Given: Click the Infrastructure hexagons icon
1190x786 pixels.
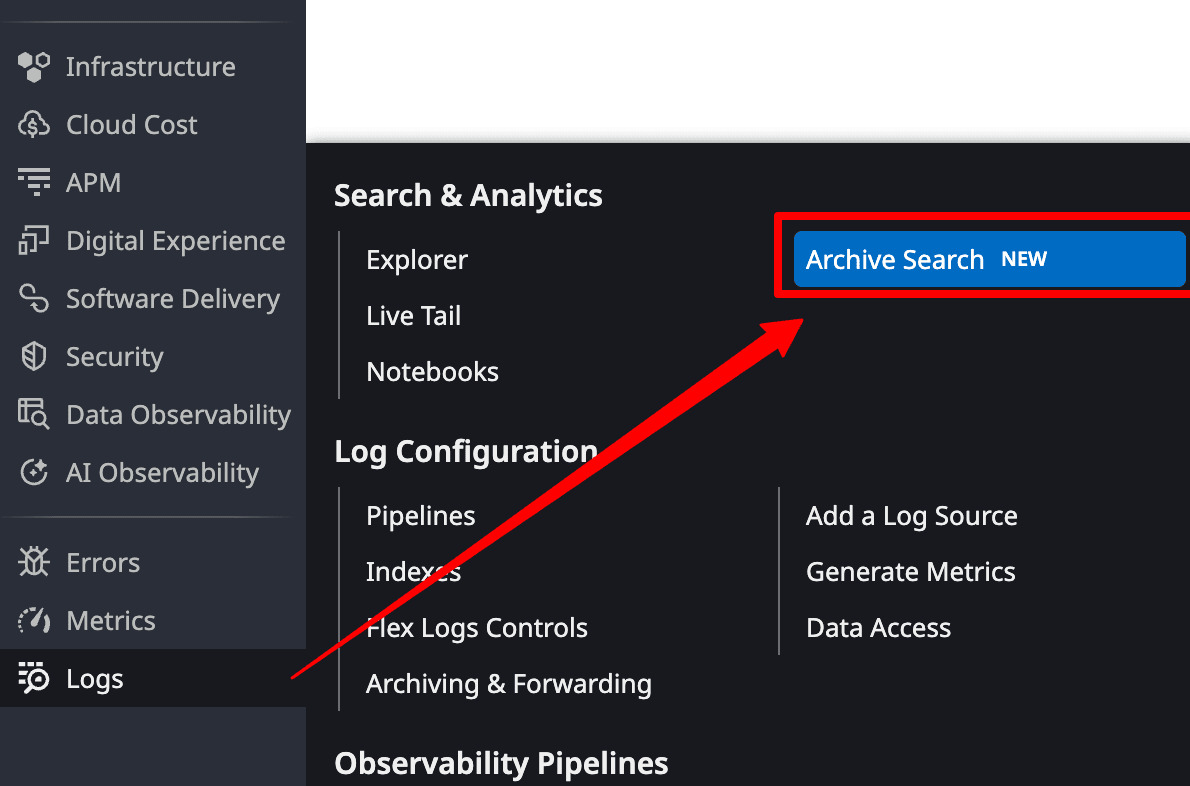Looking at the screenshot, I should coord(33,67).
